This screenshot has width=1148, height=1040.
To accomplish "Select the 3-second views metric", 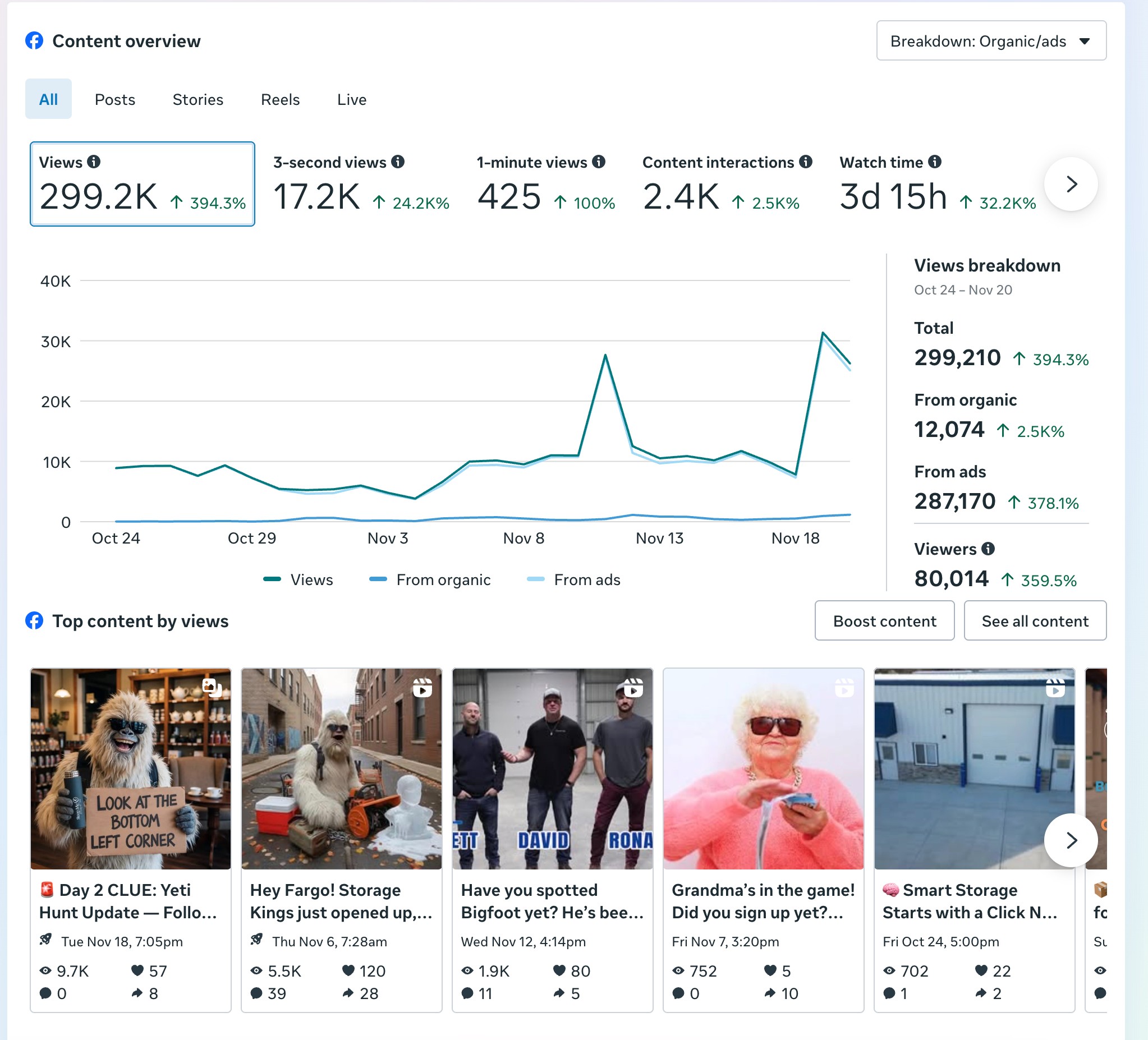I will (x=361, y=184).
